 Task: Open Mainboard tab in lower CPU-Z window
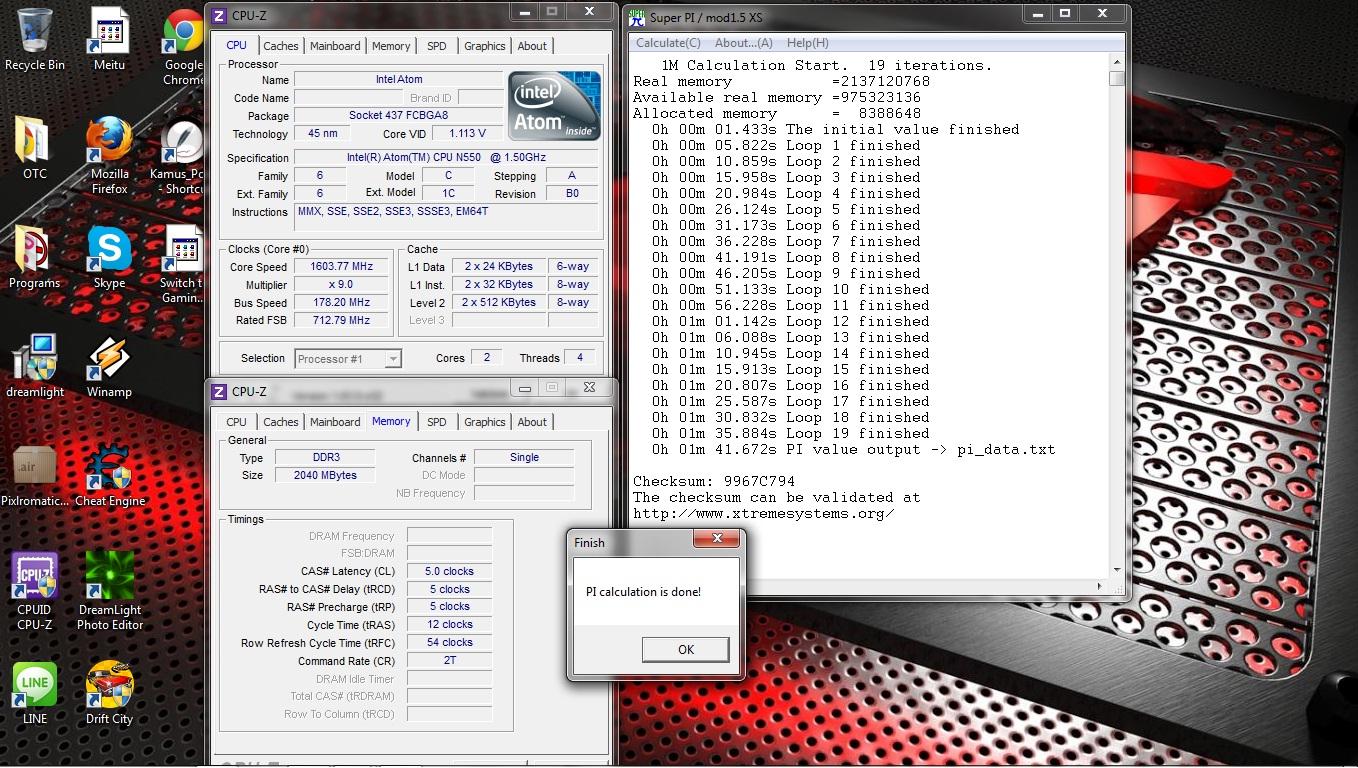[335, 422]
